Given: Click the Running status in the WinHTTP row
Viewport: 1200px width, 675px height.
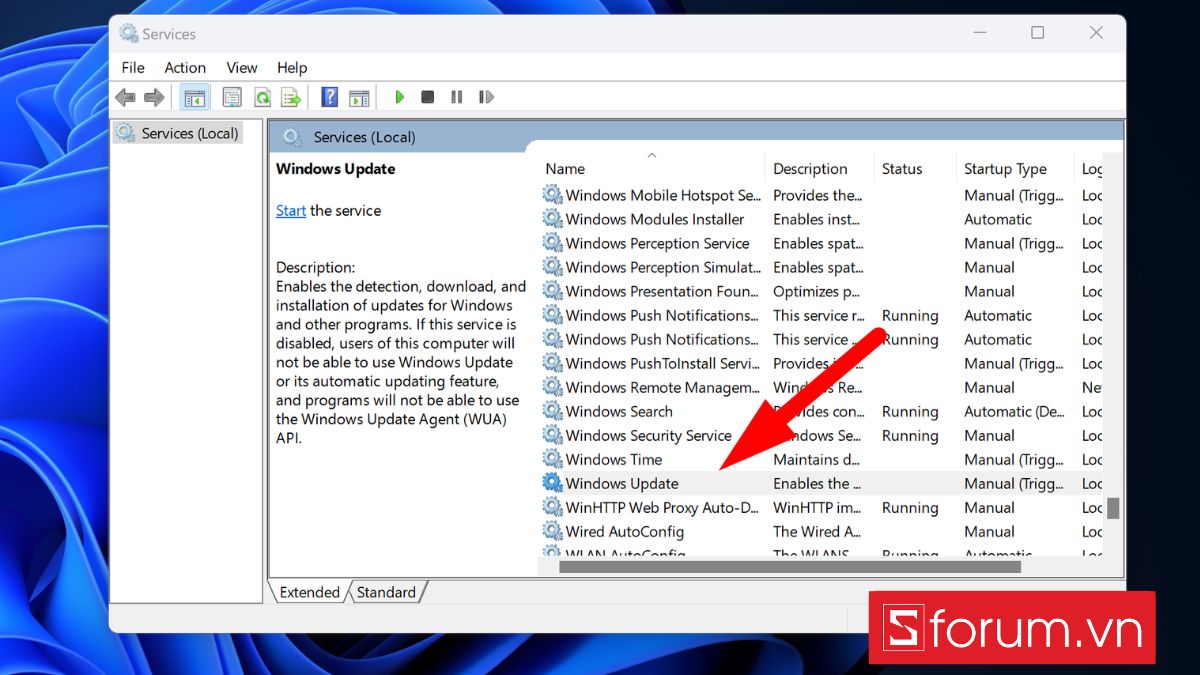Looking at the screenshot, I should 910,507.
